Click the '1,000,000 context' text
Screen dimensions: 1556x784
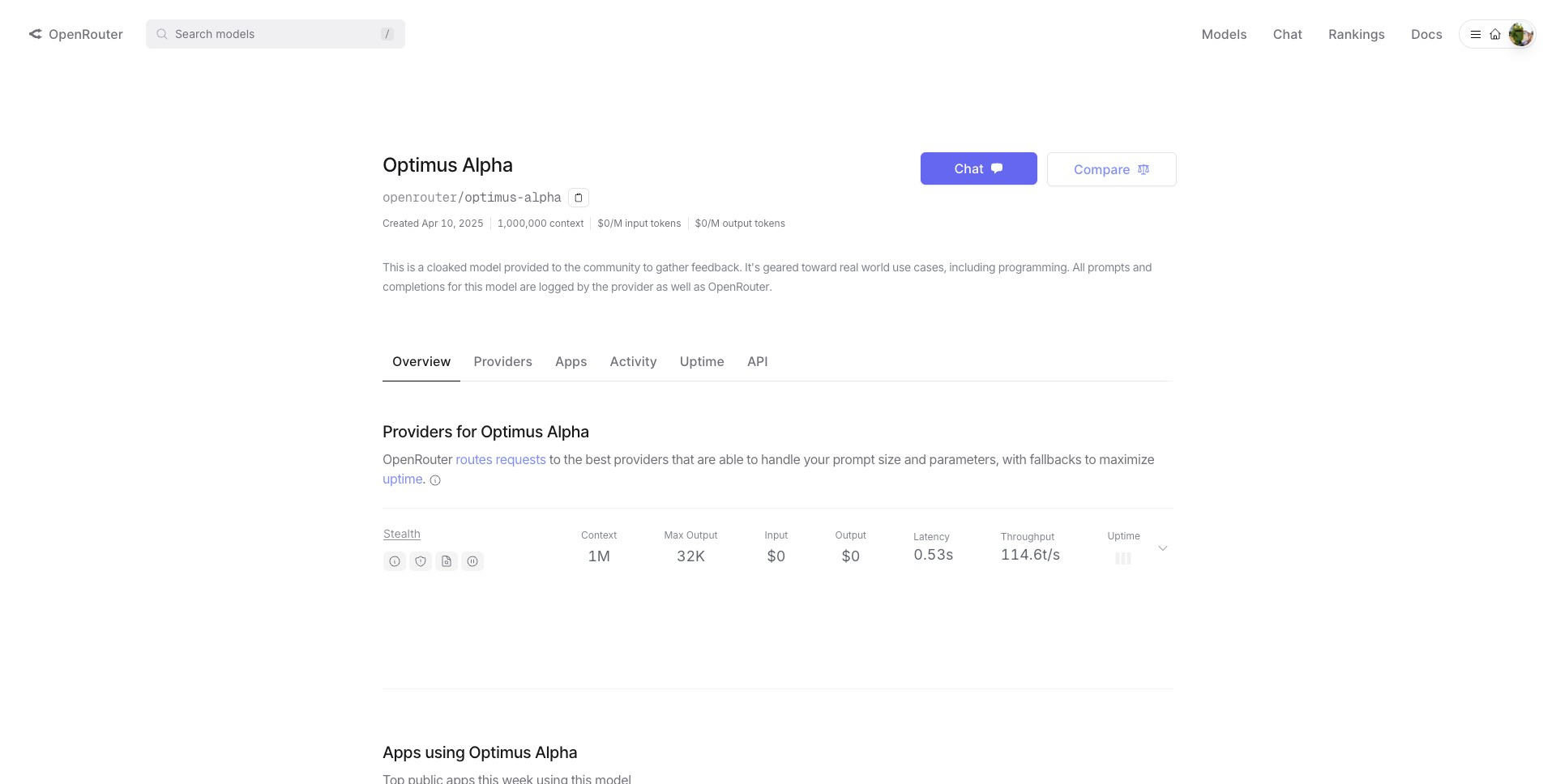[541, 224]
